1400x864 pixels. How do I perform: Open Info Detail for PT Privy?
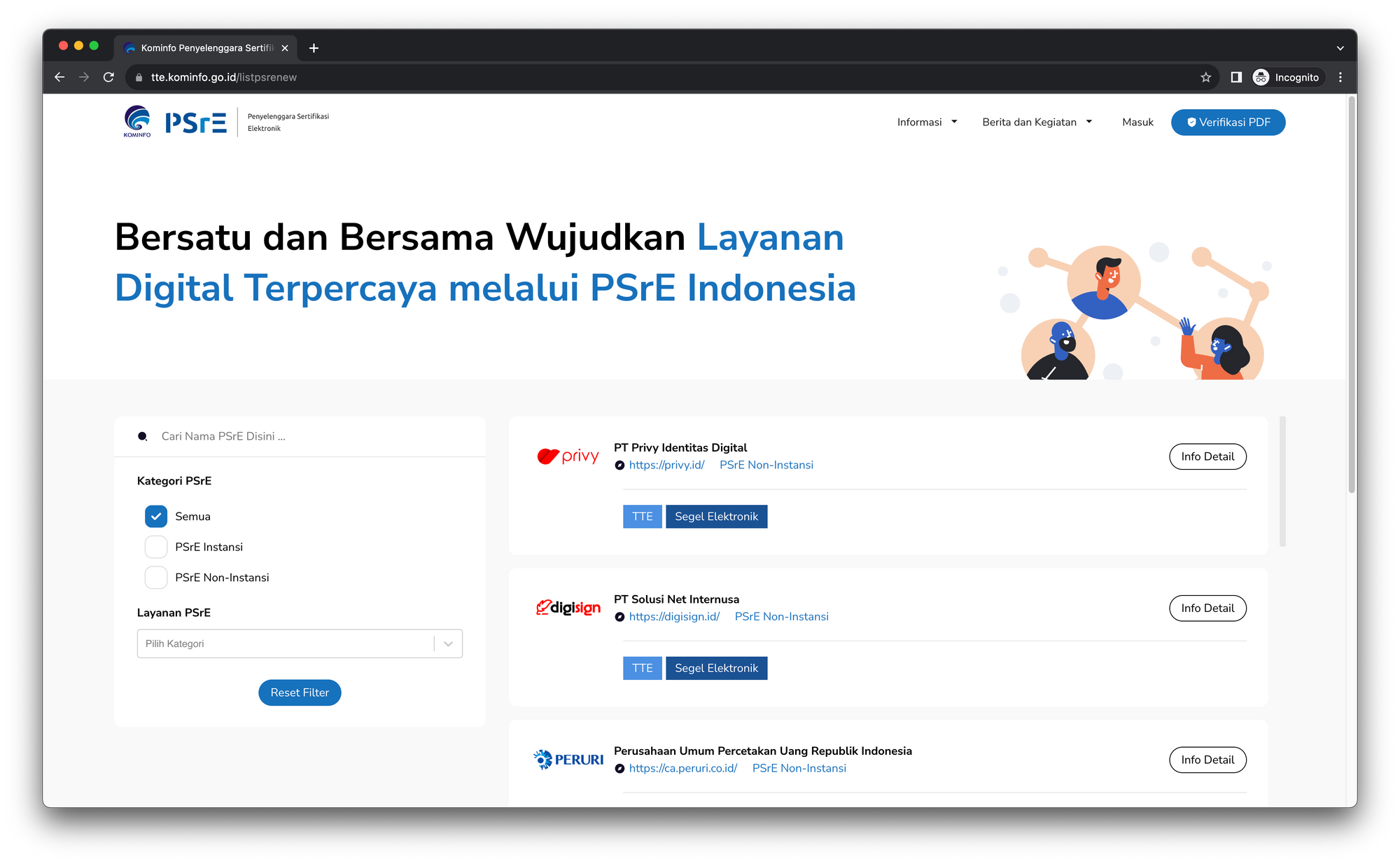[1207, 457]
